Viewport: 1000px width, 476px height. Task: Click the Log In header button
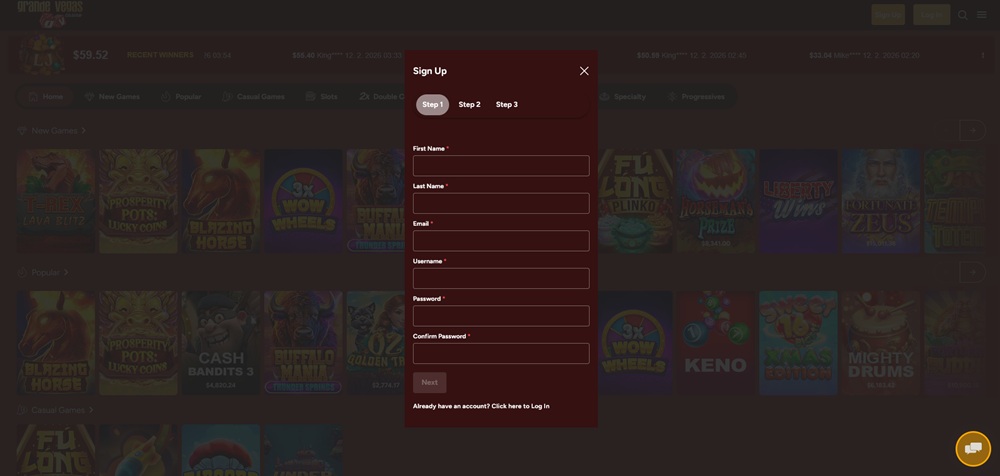click(931, 15)
